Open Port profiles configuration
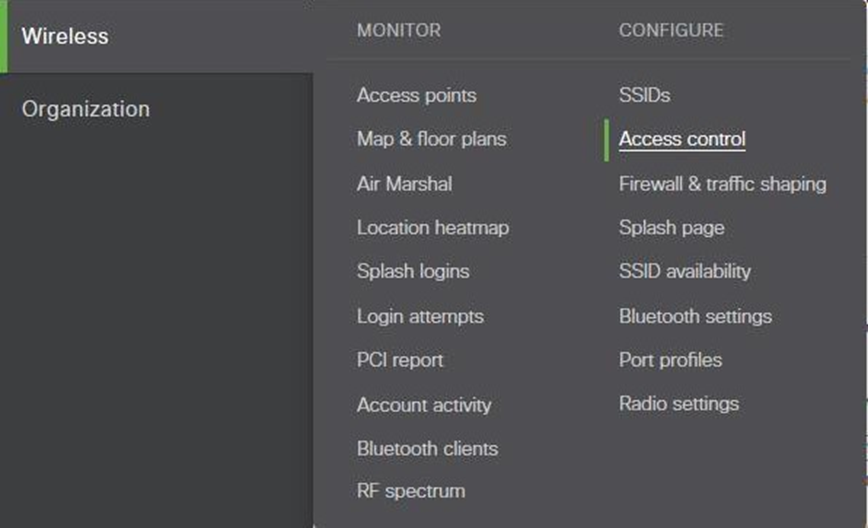868x528 pixels. click(x=670, y=360)
